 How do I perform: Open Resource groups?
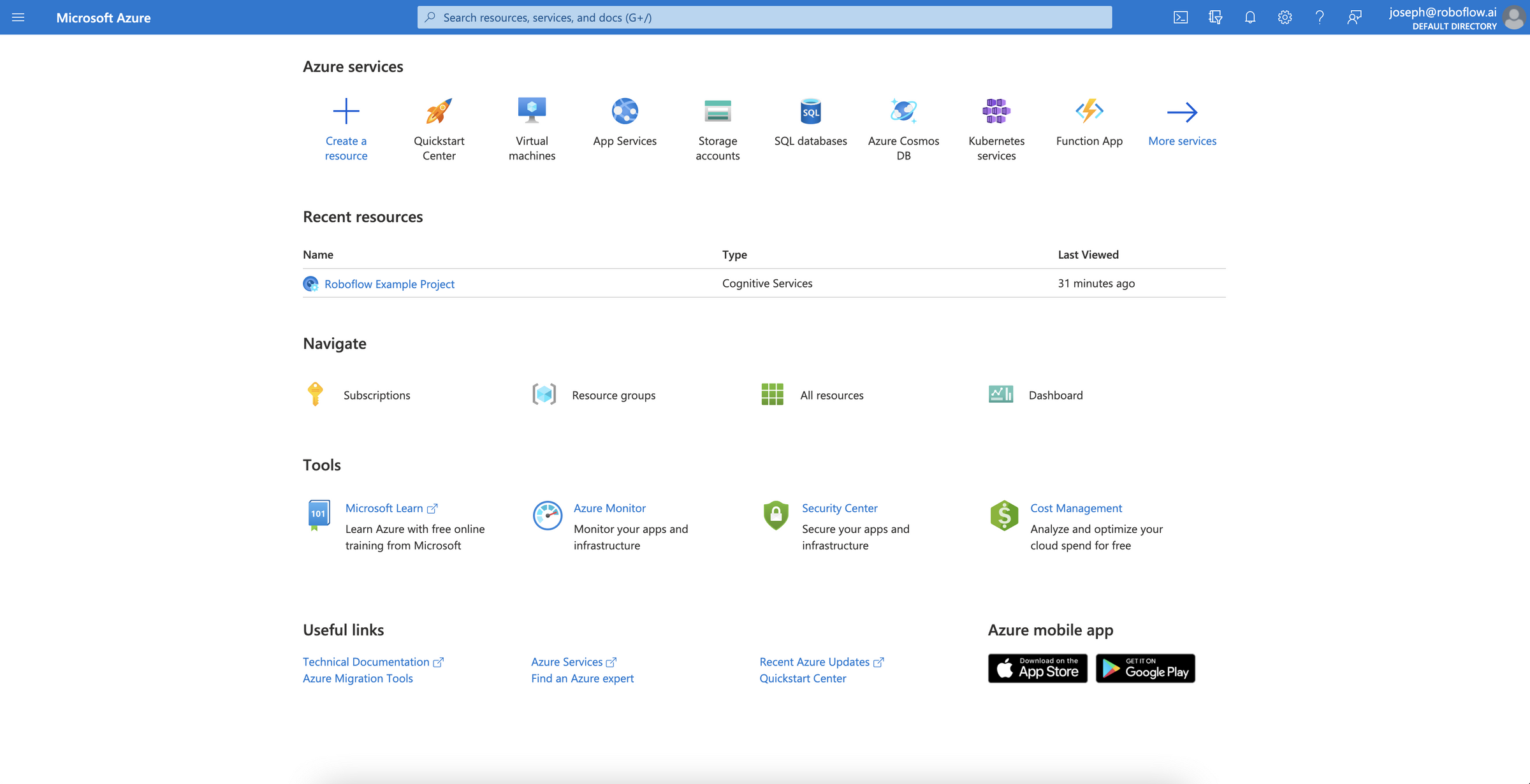pos(613,395)
